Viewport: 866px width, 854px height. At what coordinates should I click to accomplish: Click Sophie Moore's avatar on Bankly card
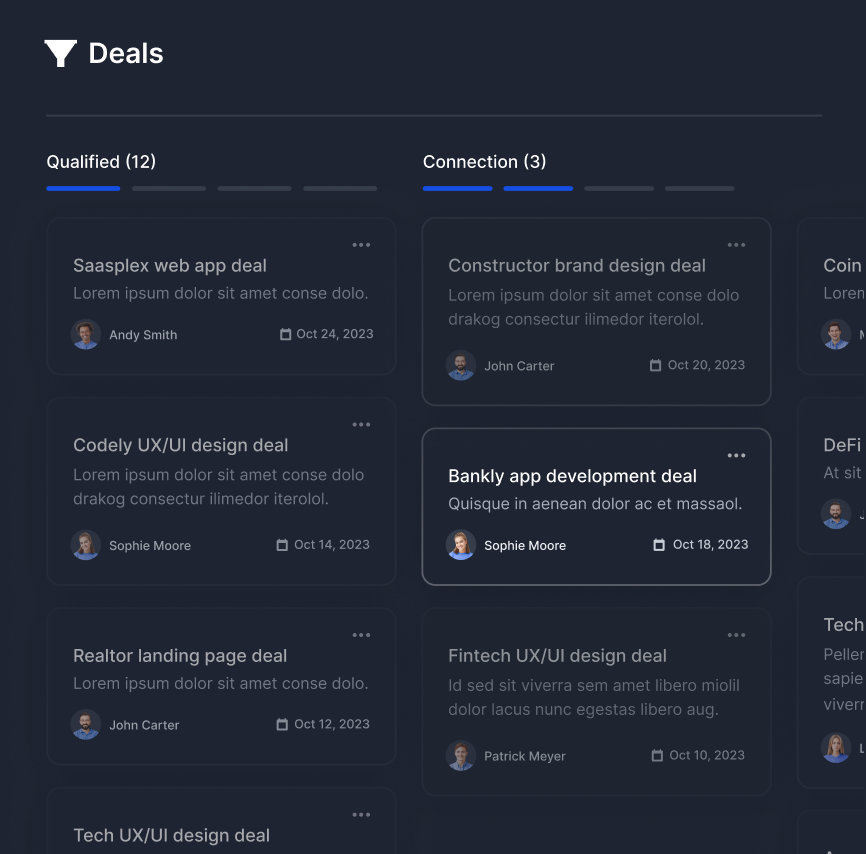[461, 545]
